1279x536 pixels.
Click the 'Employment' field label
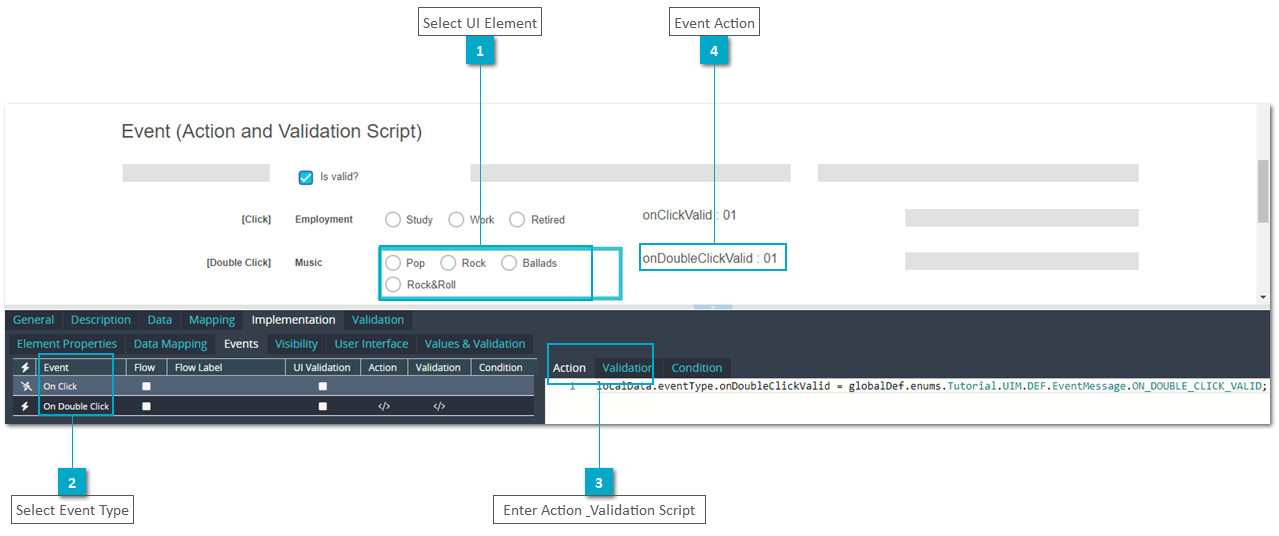[x=324, y=219]
